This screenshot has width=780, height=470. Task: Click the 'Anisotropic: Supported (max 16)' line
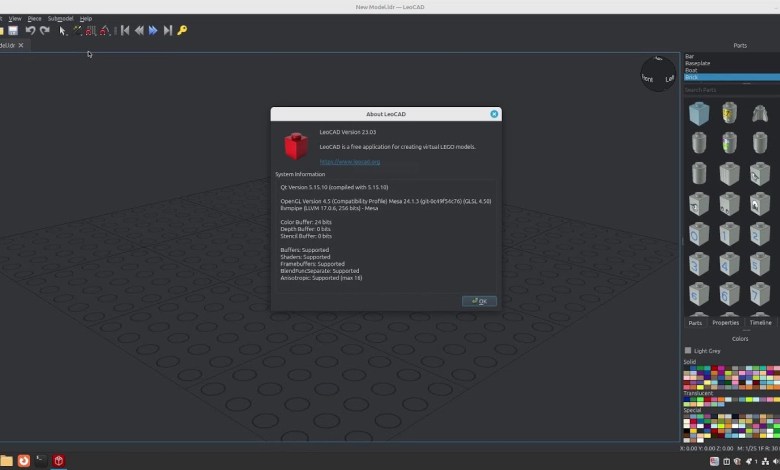click(321, 278)
